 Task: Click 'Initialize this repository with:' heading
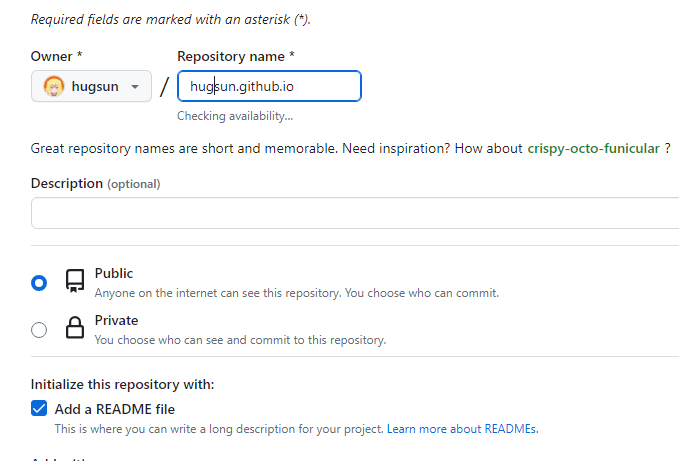click(122, 384)
